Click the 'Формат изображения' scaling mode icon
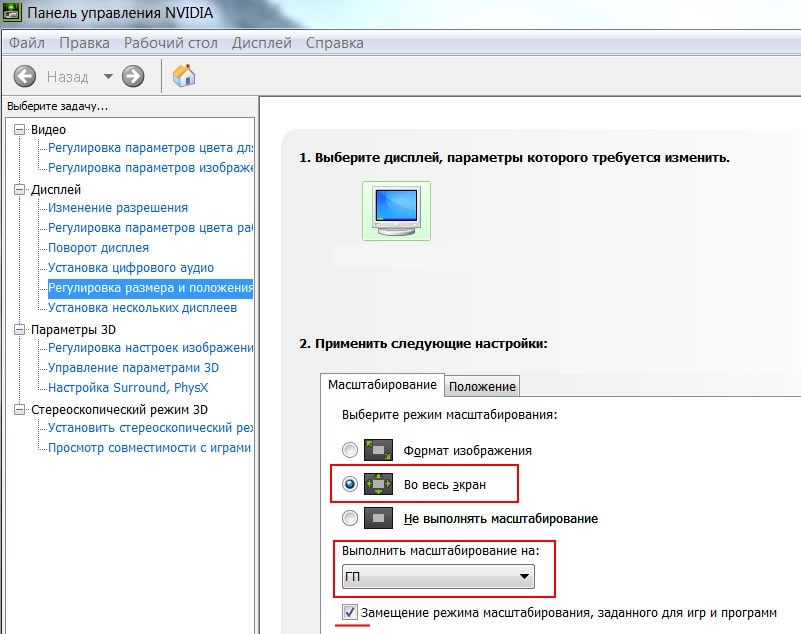The image size is (801, 634). pyautogui.click(x=379, y=450)
